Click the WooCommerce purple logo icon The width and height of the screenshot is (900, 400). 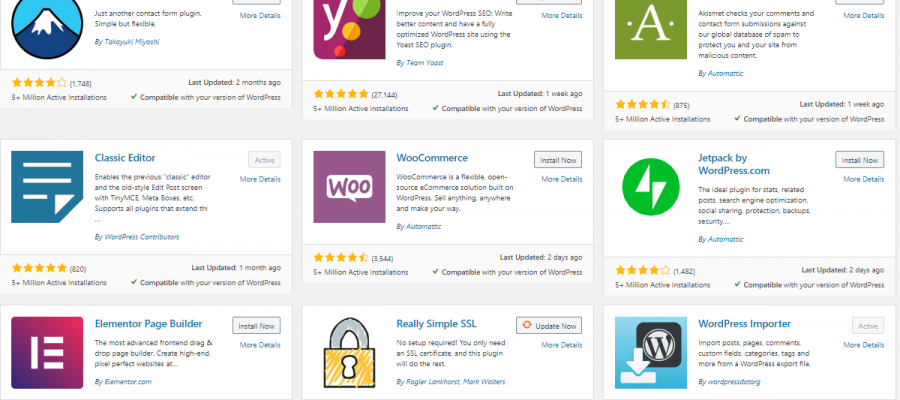(x=349, y=190)
